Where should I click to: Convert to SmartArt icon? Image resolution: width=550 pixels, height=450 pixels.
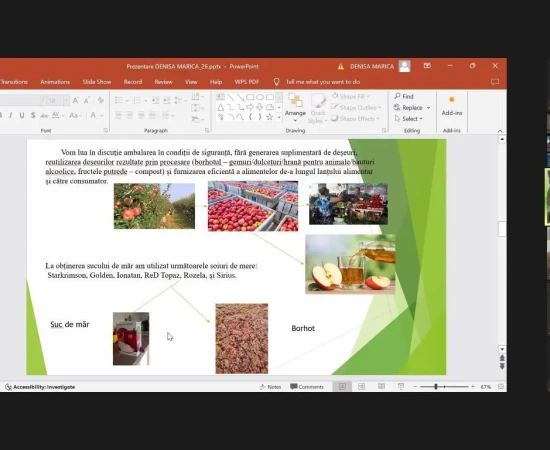click(197, 120)
